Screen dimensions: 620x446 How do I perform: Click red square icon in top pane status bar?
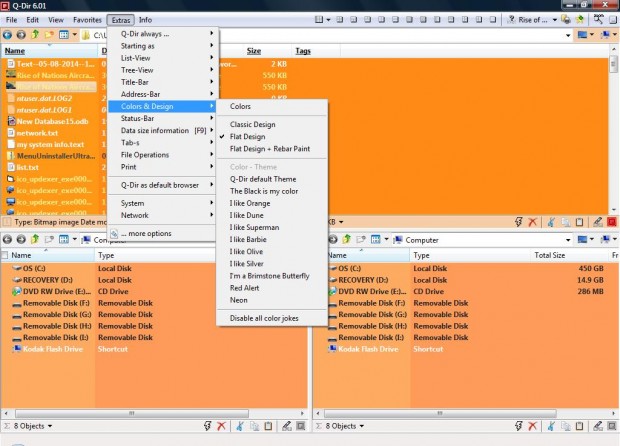(x=612, y=222)
